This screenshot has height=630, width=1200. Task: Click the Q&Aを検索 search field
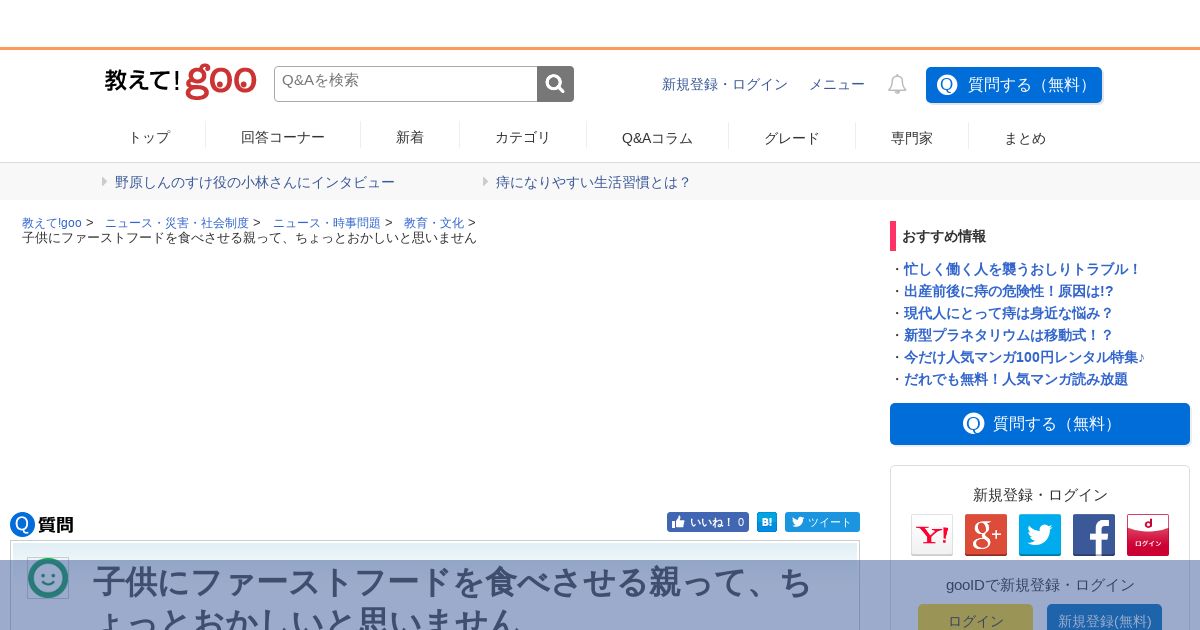coord(406,84)
